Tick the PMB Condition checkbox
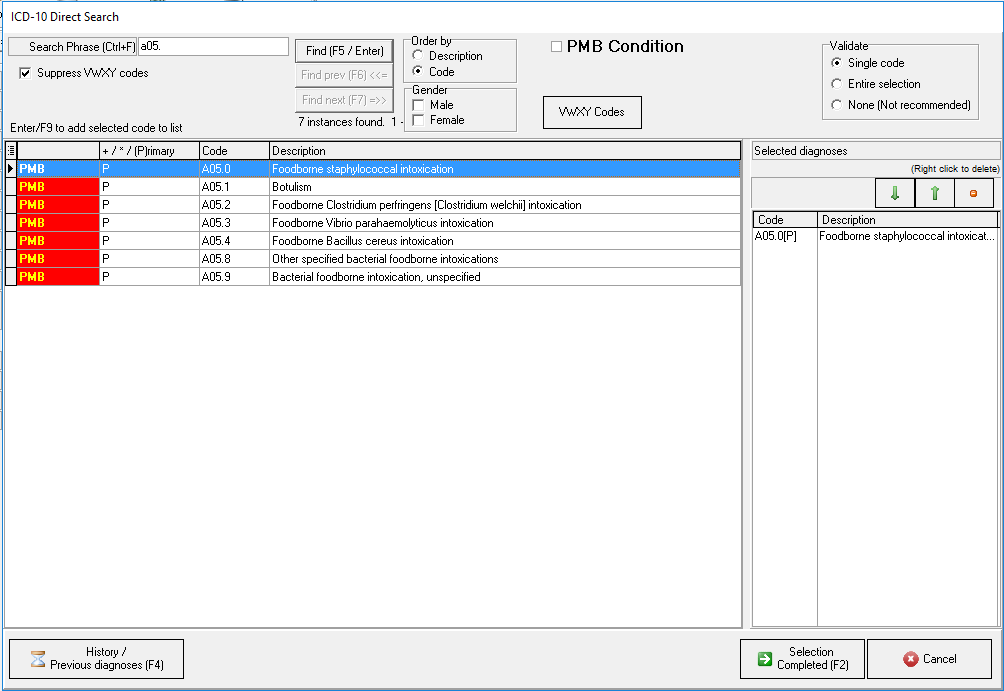Viewport: 1004px width, 691px height. [557, 47]
